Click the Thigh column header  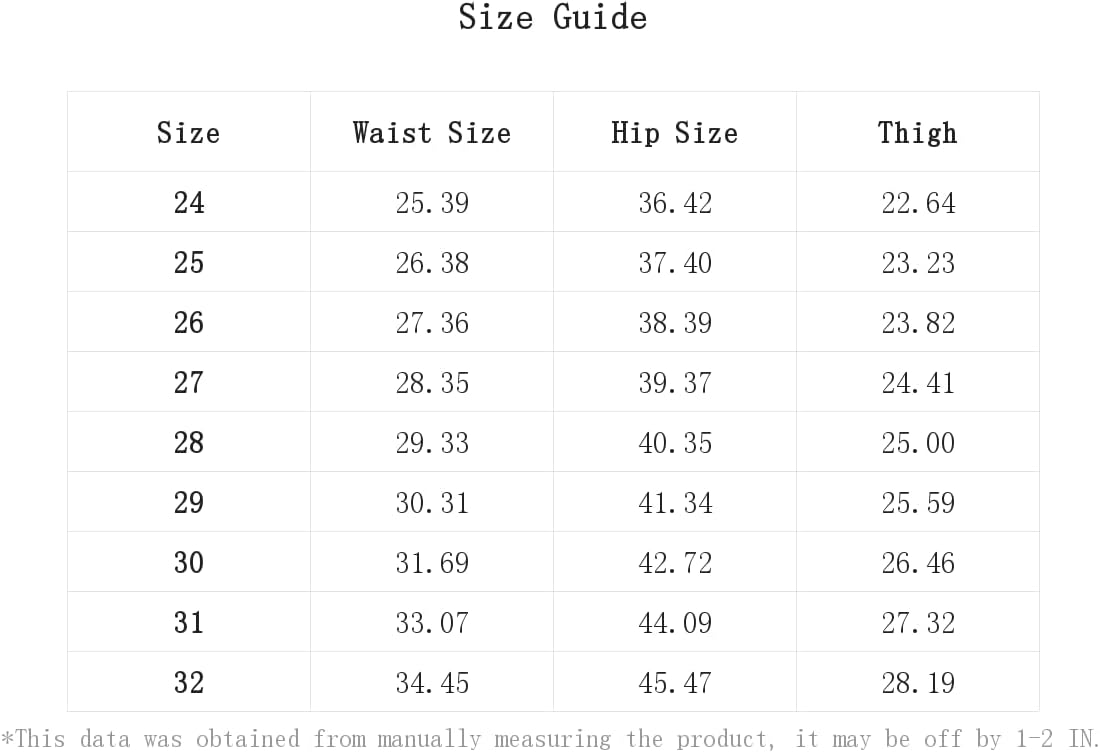(x=917, y=133)
